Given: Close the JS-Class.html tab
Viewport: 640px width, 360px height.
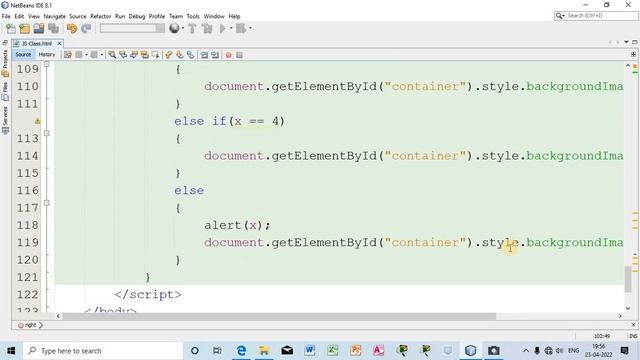Looking at the screenshot, I should pyautogui.click(x=59, y=43).
